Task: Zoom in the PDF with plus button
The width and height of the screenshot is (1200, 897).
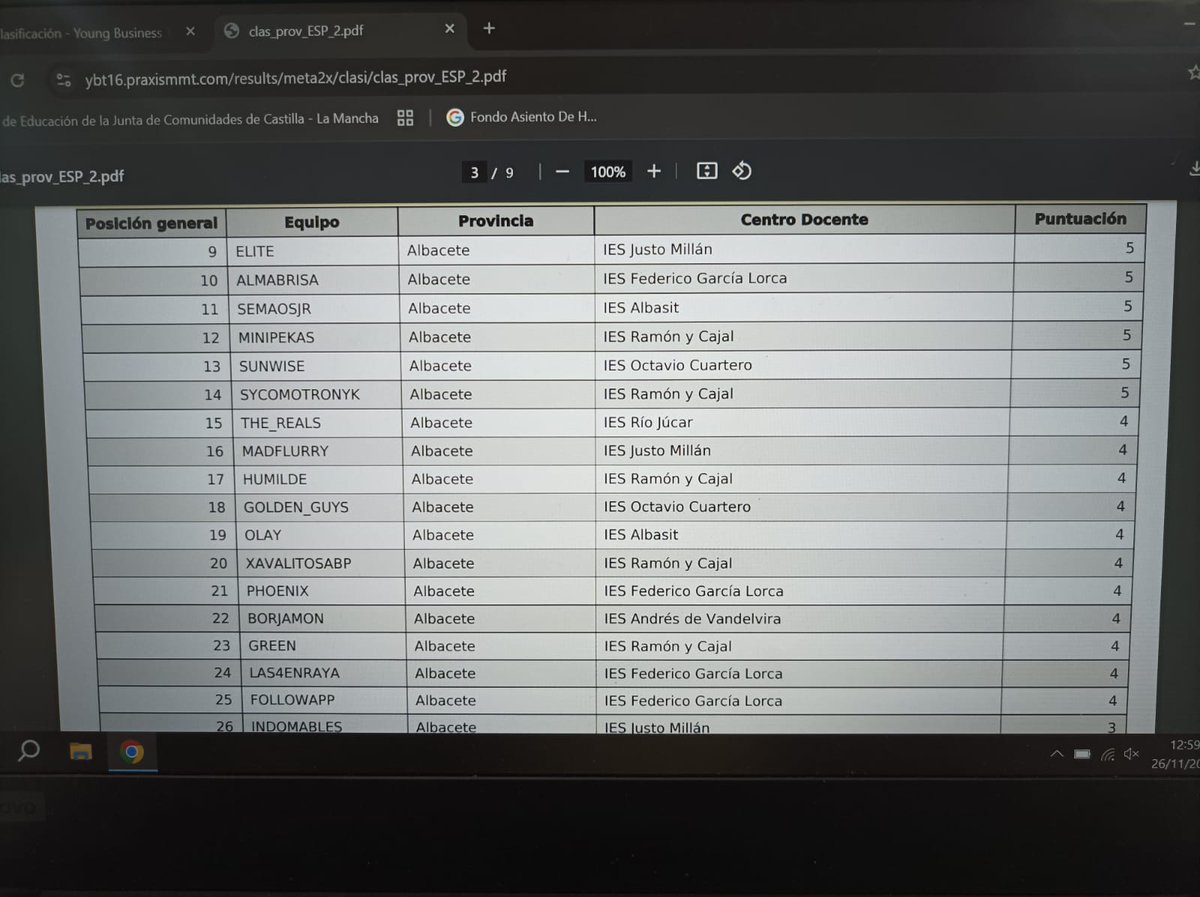Action: [654, 171]
